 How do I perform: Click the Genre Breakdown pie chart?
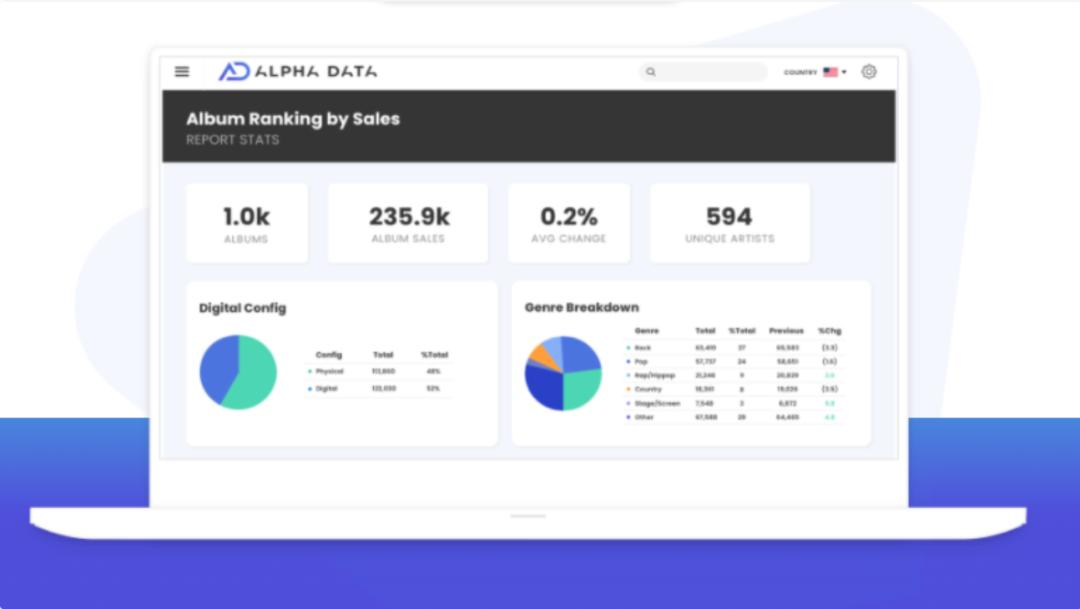563,373
